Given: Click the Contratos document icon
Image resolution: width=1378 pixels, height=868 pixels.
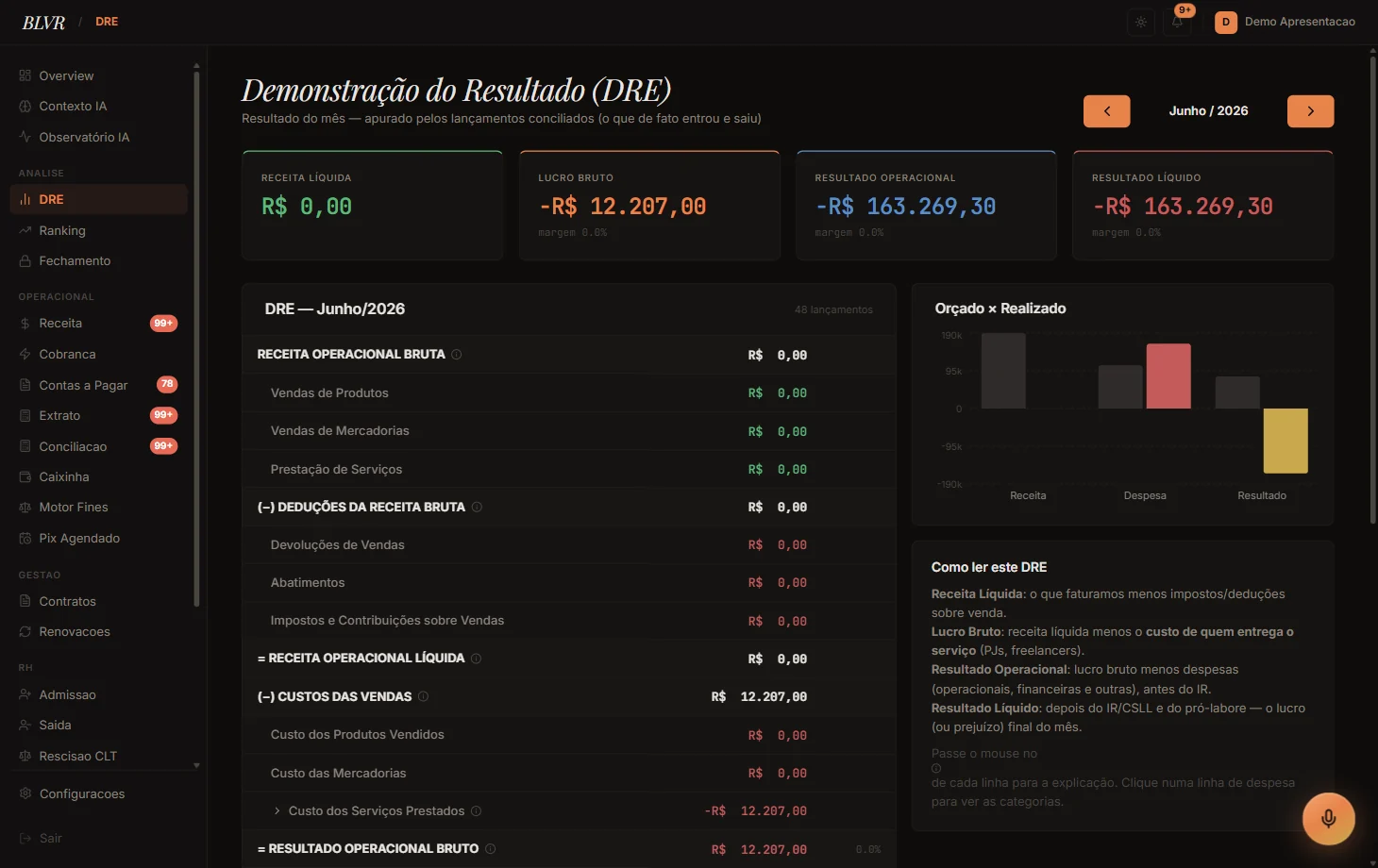Looking at the screenshot, I should tap(25, 601).
